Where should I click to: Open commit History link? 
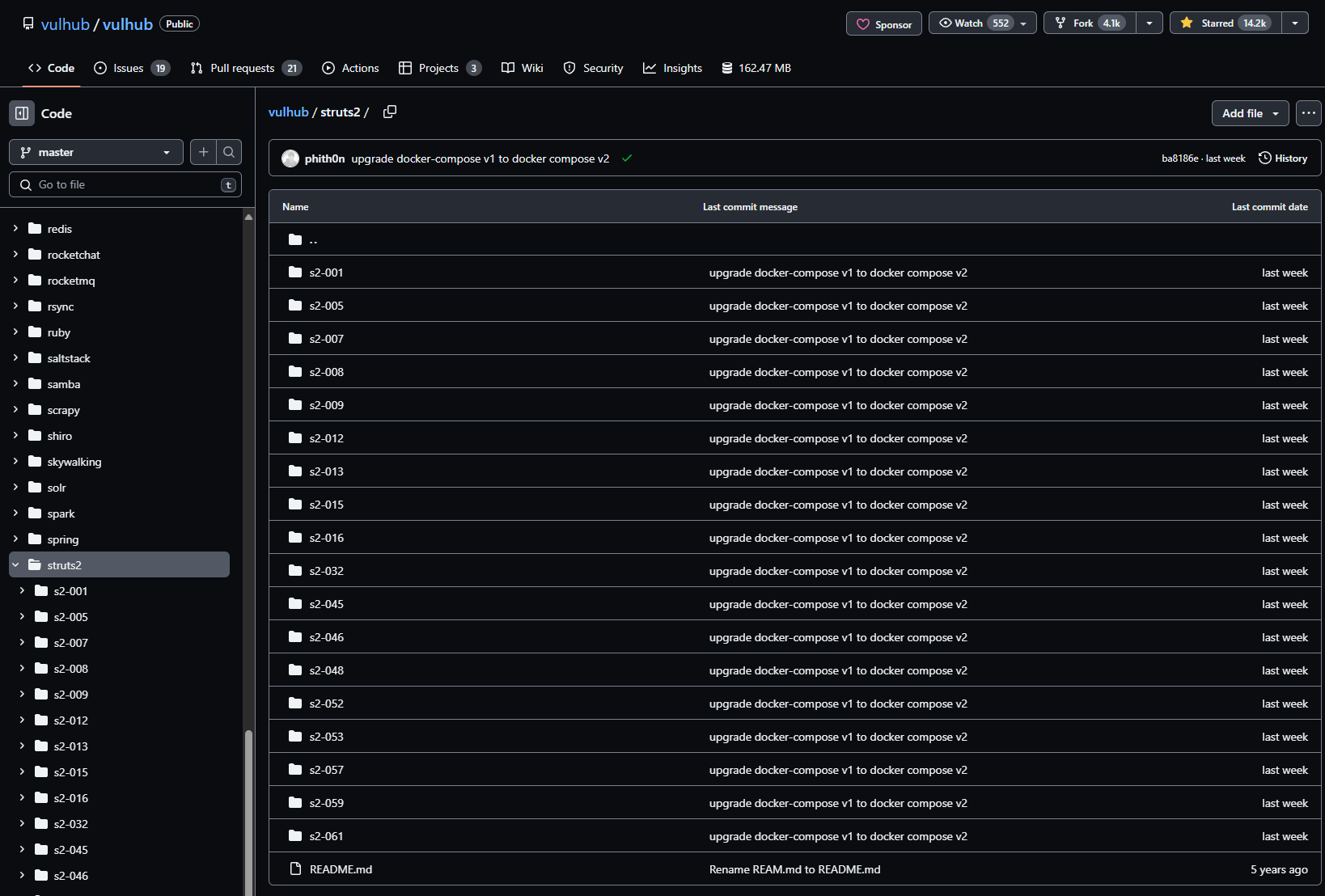(x=1283, y=158)
